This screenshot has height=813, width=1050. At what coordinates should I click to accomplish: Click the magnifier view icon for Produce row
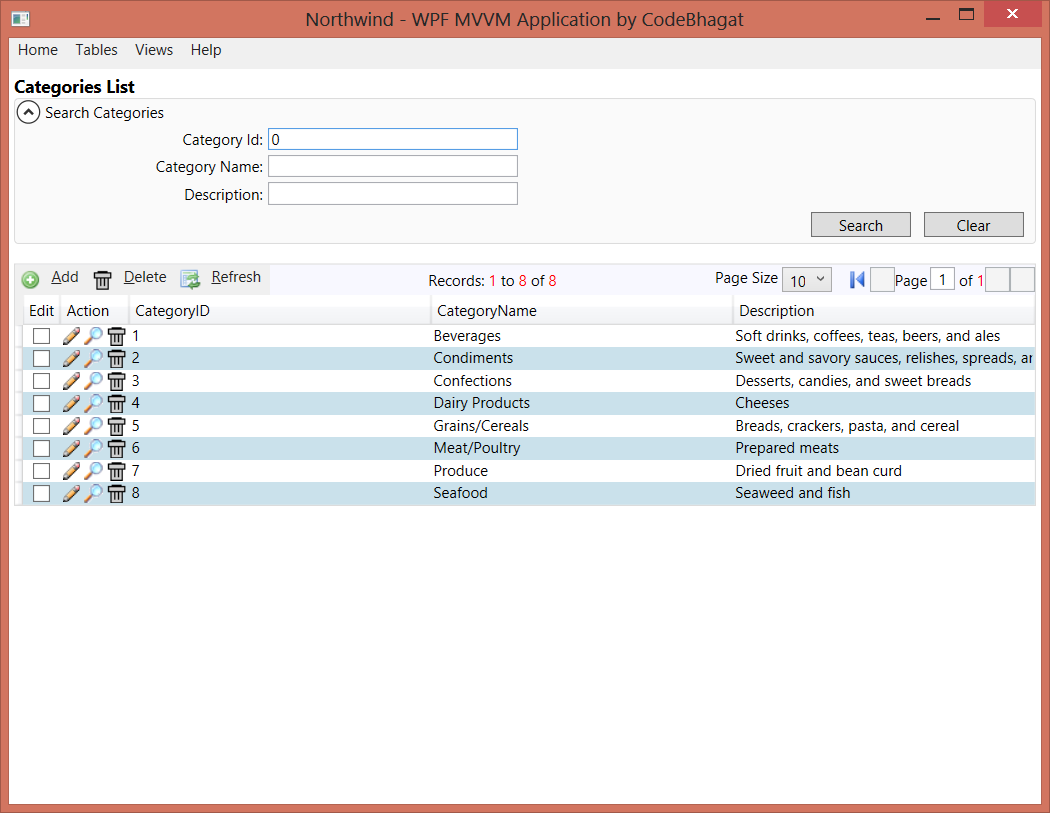(93, 471)
